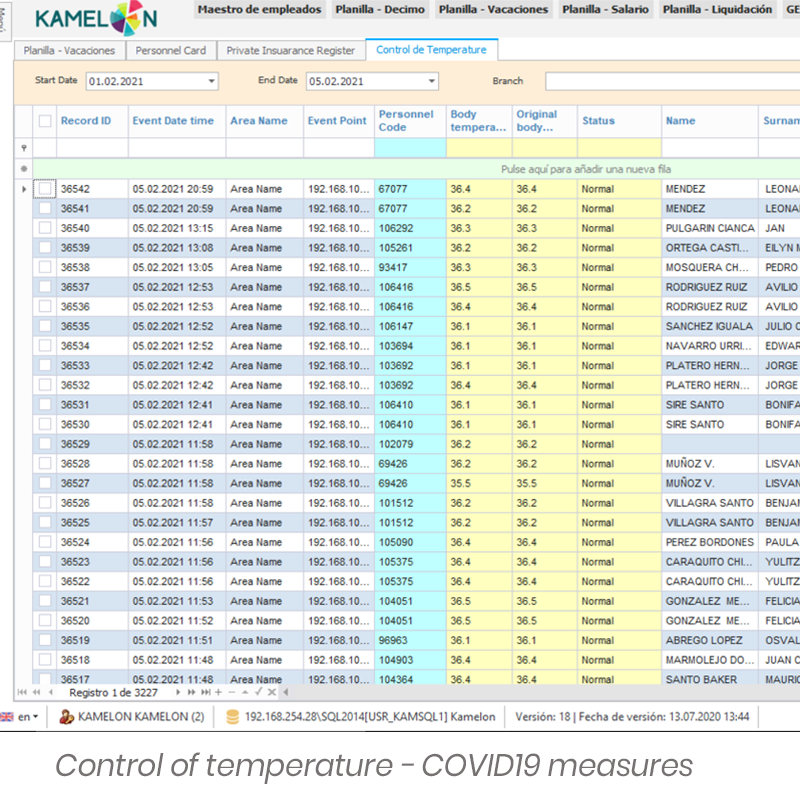Go to previous record in navigator
The image size is (800, 800).
coord(51,692)
